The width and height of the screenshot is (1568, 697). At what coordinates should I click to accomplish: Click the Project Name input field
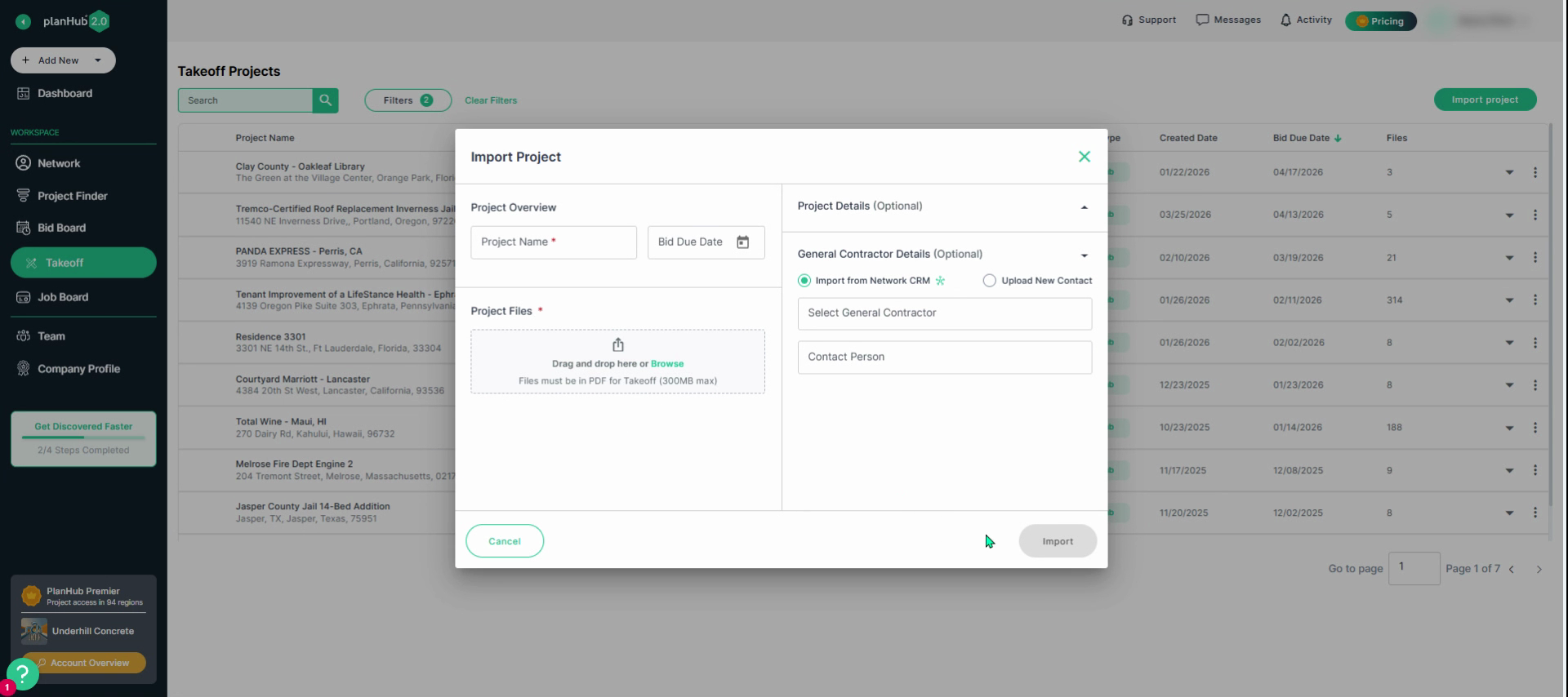click(x=554, y=242)
